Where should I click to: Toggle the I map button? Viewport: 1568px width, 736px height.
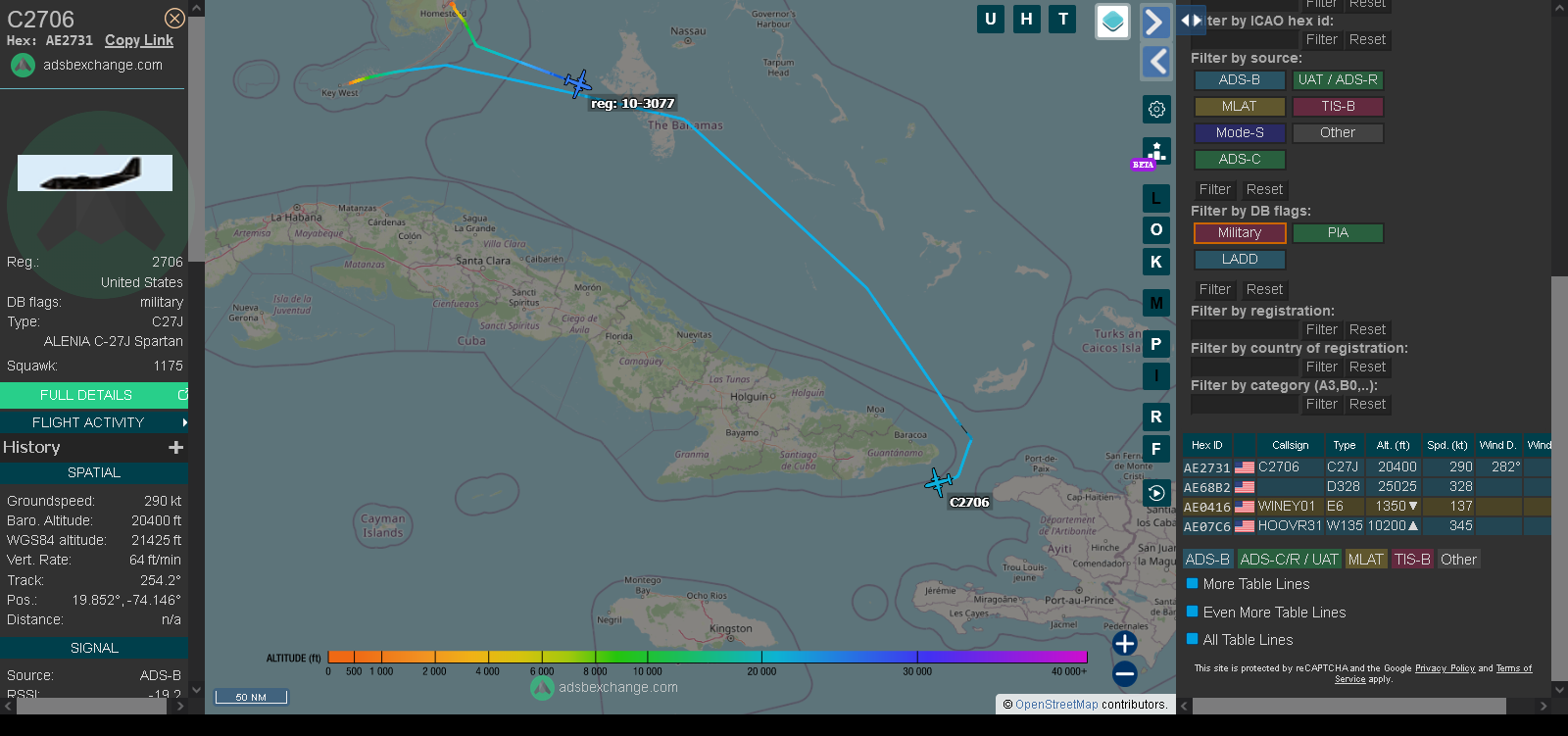click(1156, 375)
